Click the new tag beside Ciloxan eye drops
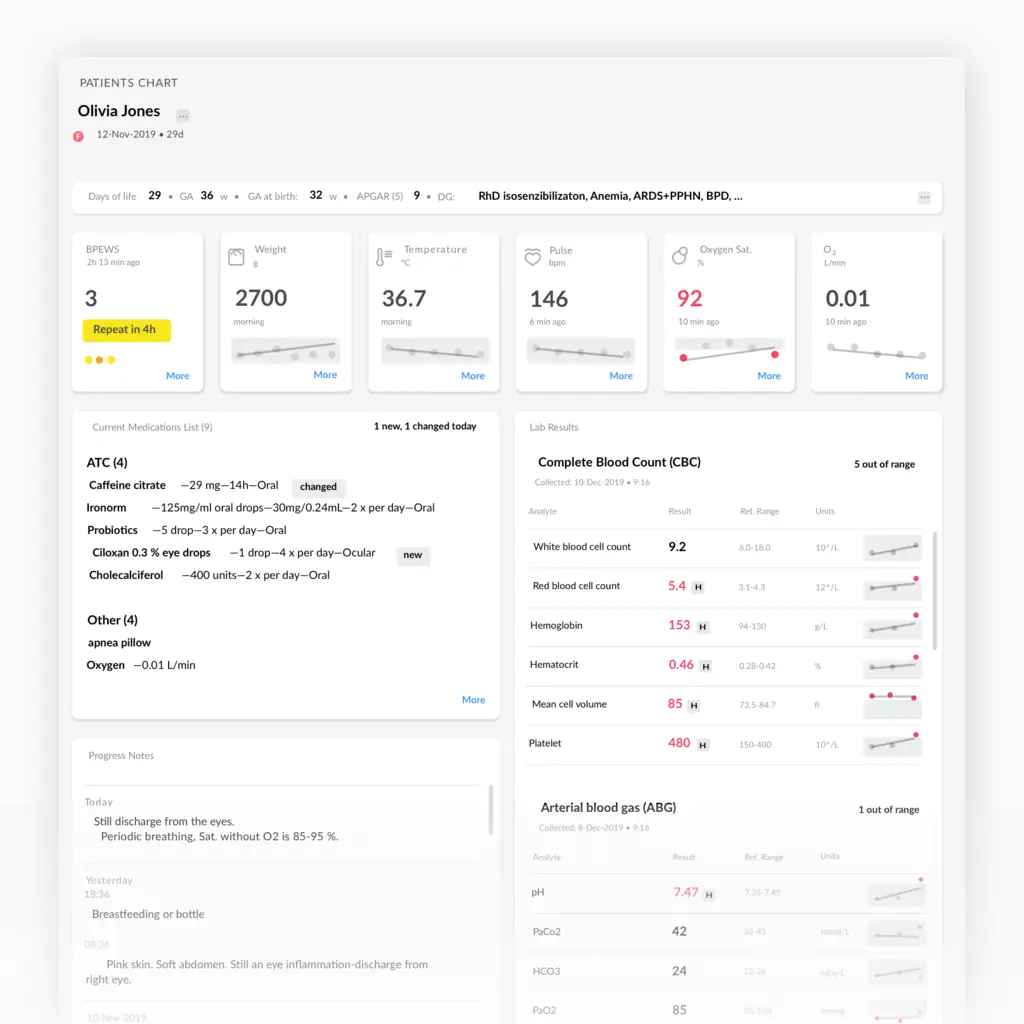Image resolution: width=1024 pixels, height=1024 pixels. pyautogui.click(x=413, y=555)
